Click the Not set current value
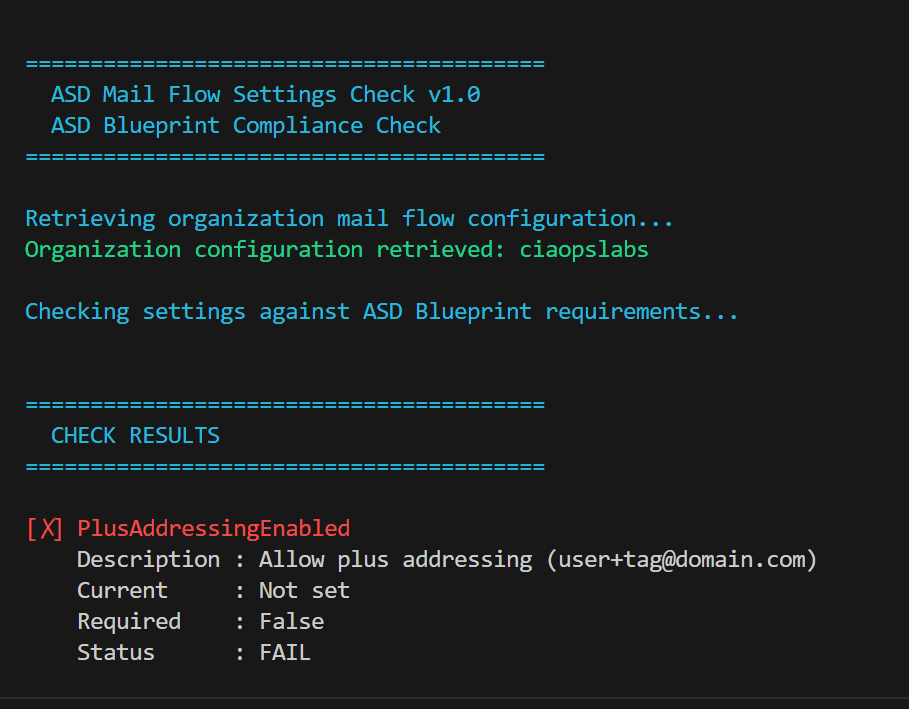The height and width of the screenshot is (709, 909). tap(304, 590)
